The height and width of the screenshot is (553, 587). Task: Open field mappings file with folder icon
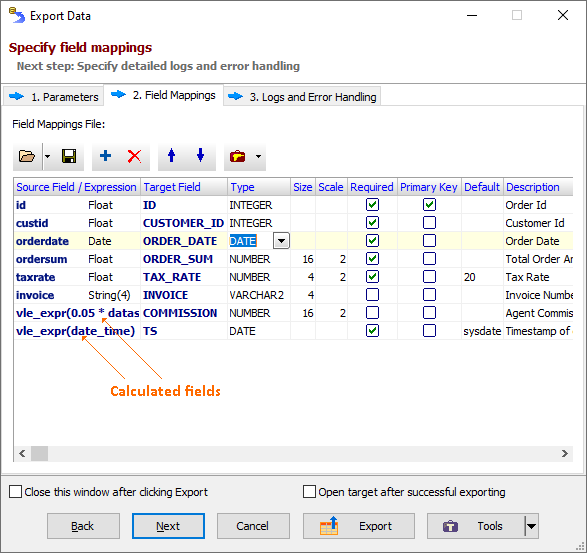tap(27, 156)
